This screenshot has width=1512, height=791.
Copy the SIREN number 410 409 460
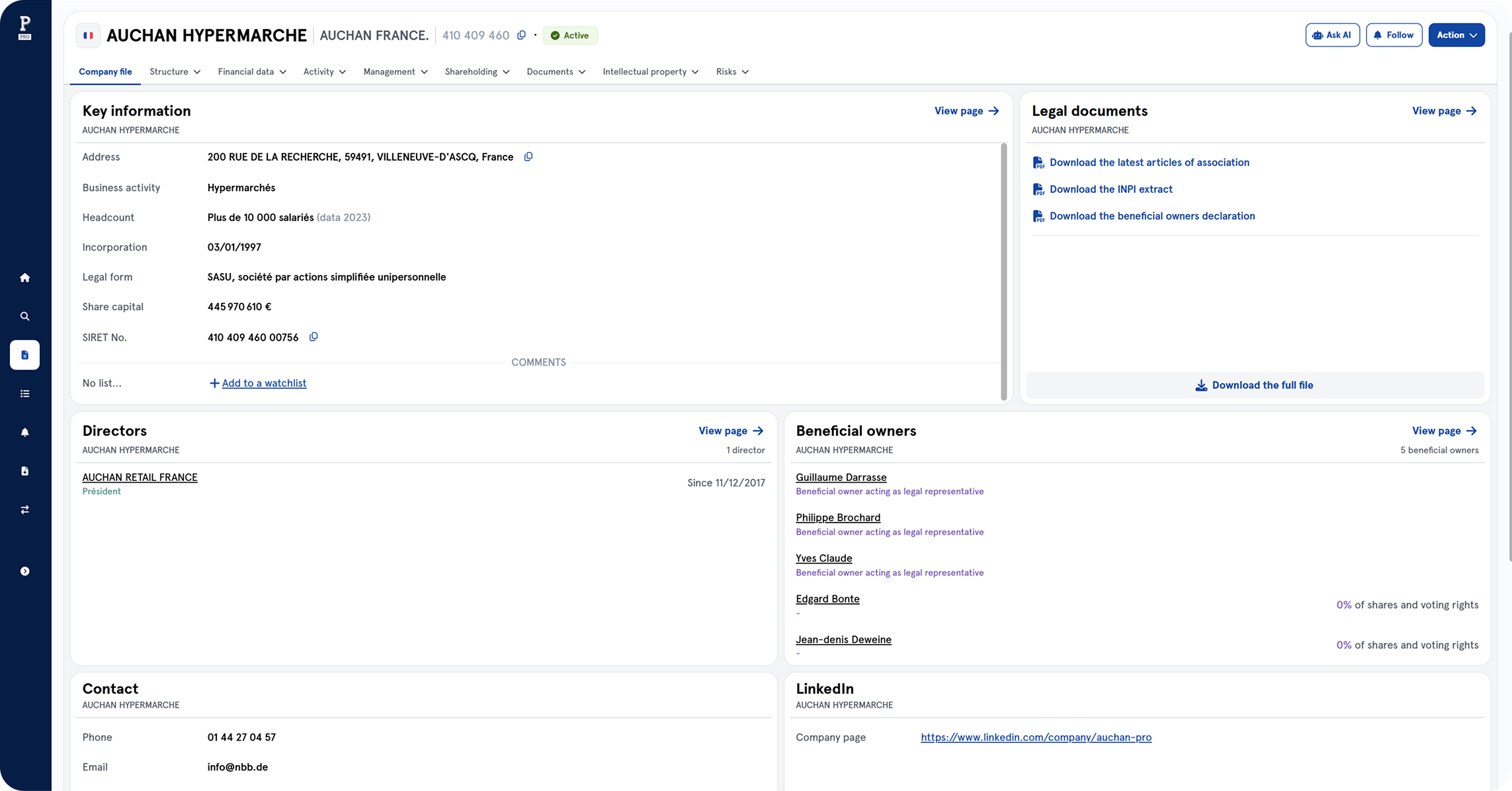521,35
